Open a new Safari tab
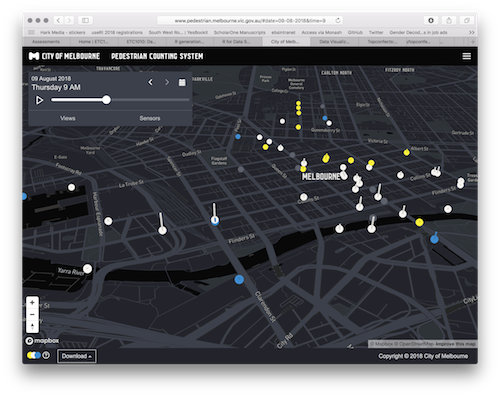 pos(473,42)
